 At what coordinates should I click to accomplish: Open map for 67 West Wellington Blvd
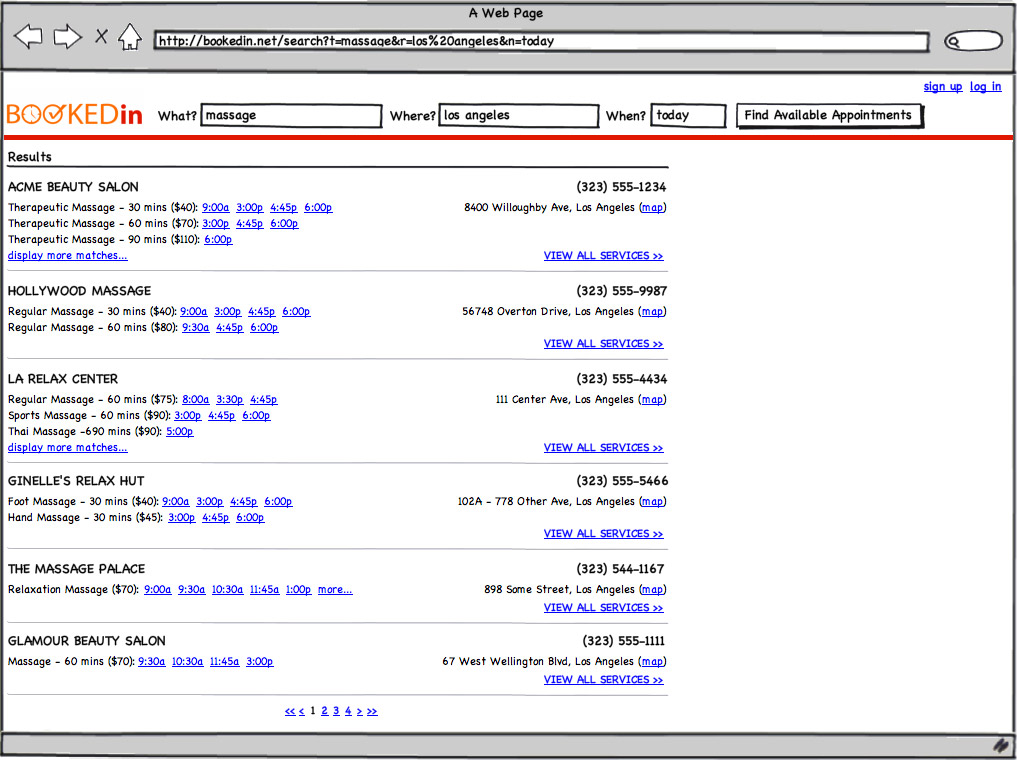click(652, 661)
